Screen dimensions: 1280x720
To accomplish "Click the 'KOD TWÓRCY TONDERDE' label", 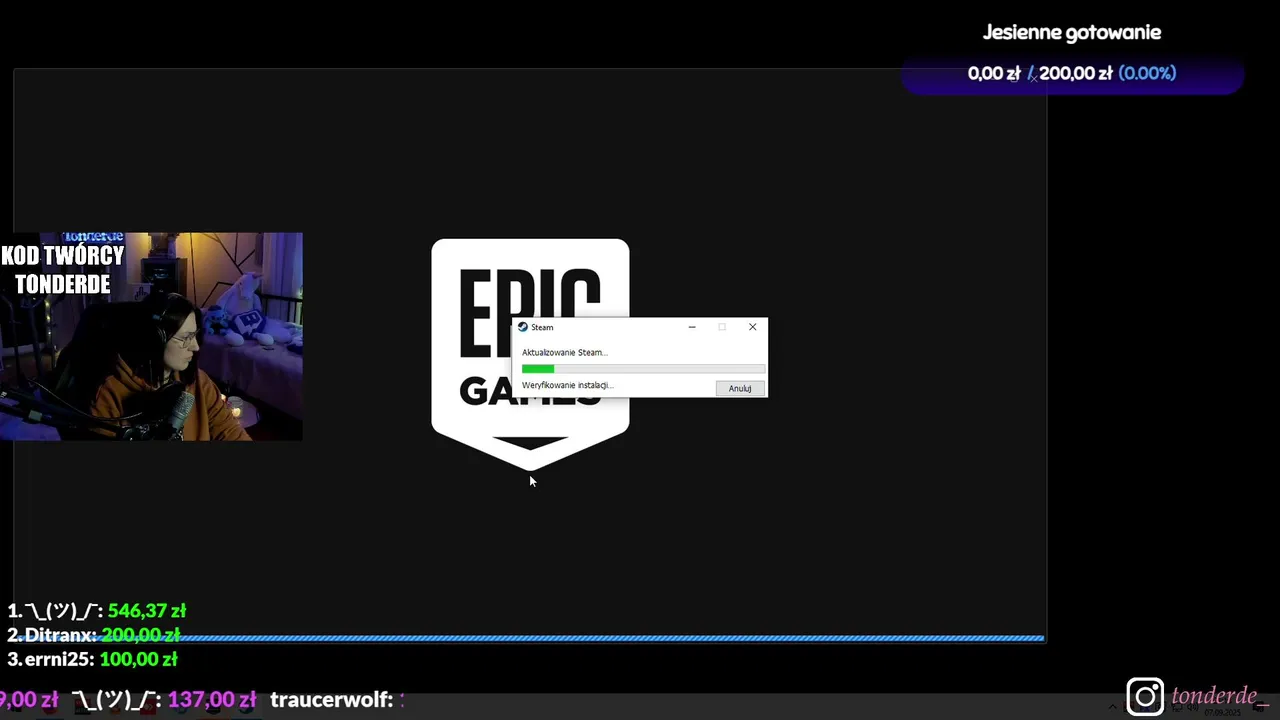I will tap(63, 270).
